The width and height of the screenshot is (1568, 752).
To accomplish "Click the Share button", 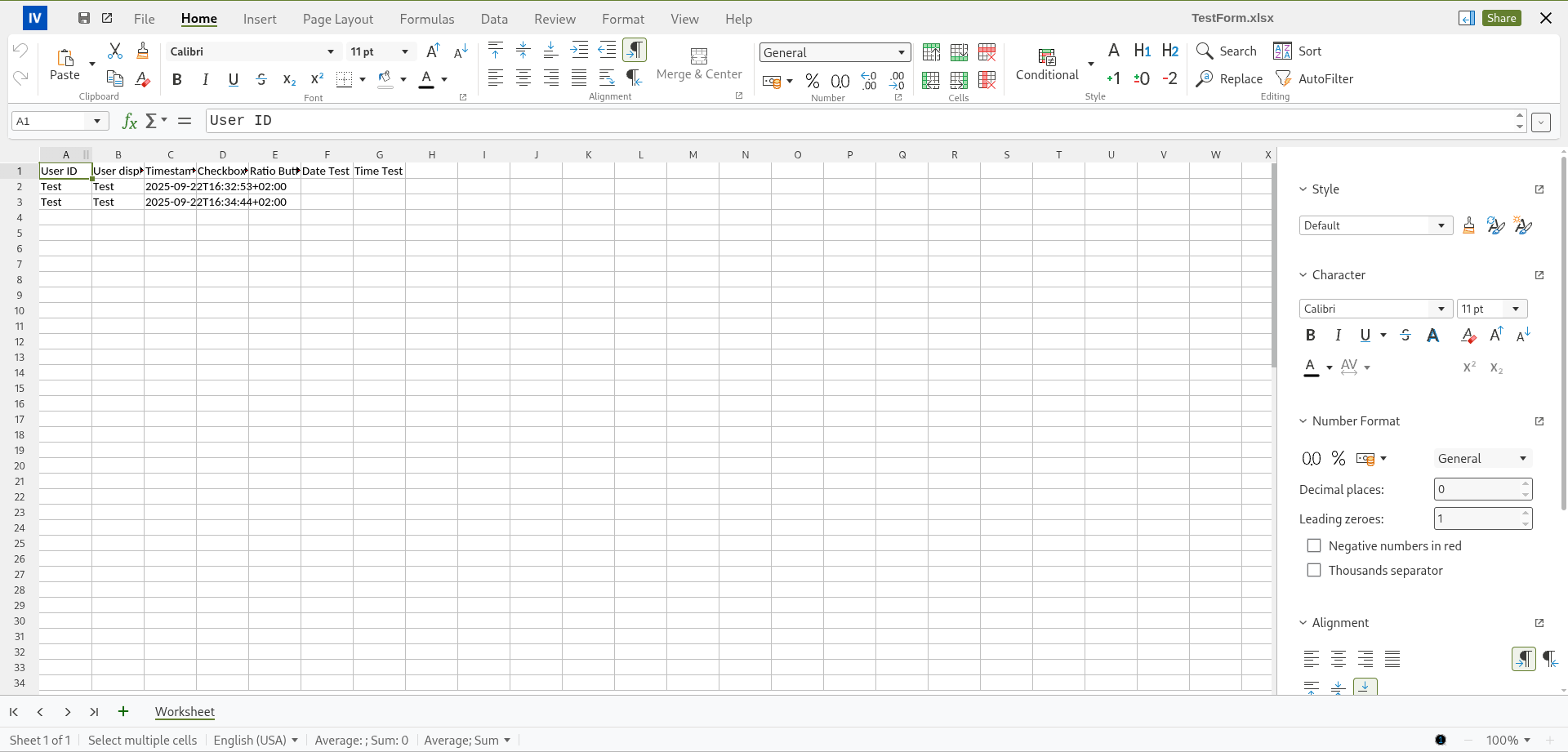I will [1501, 18].
